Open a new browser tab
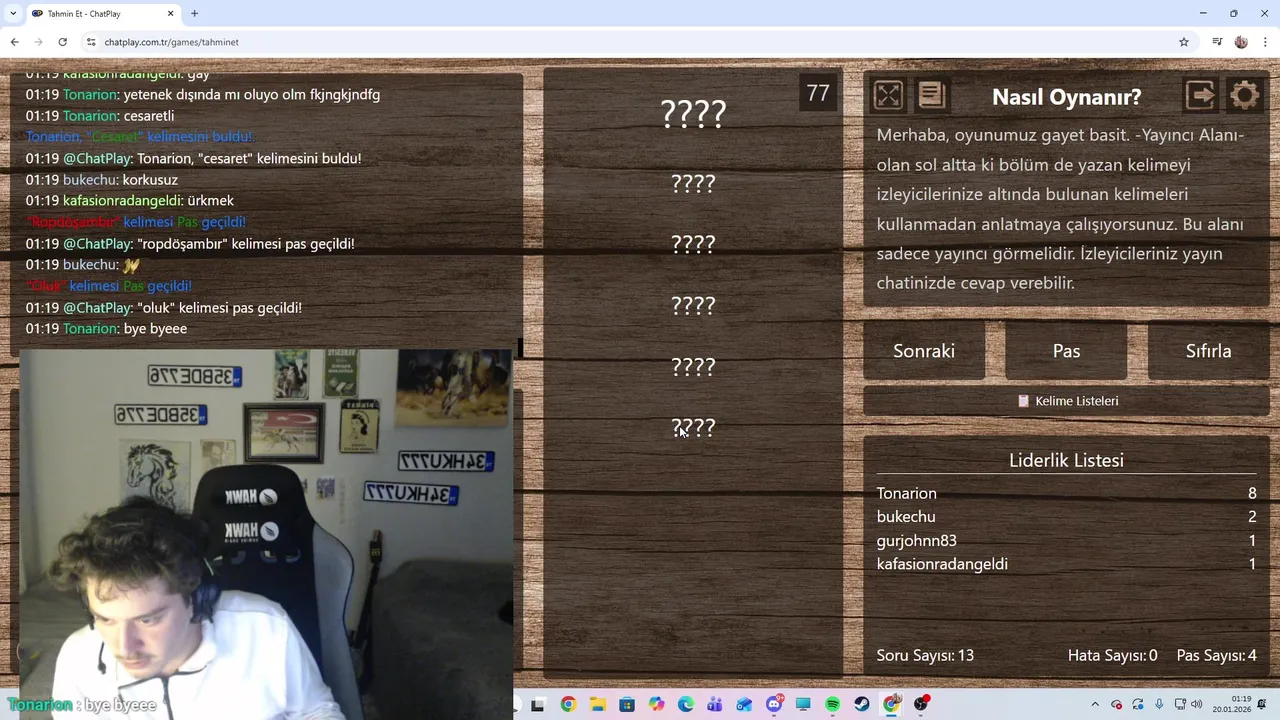The height and width of the screenshot is (720, 1280). (194, 13)
